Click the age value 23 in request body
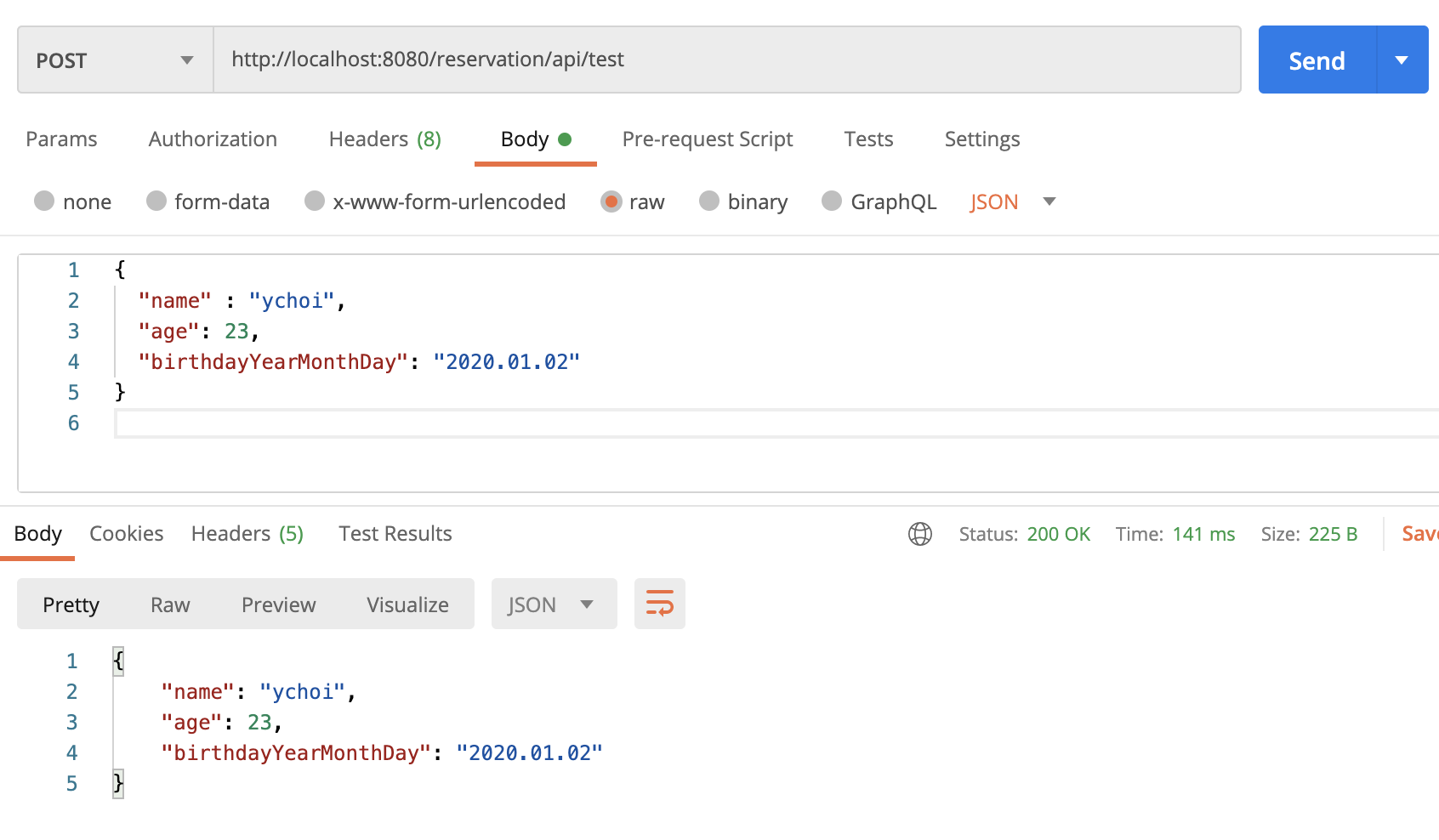 (236, 332)
